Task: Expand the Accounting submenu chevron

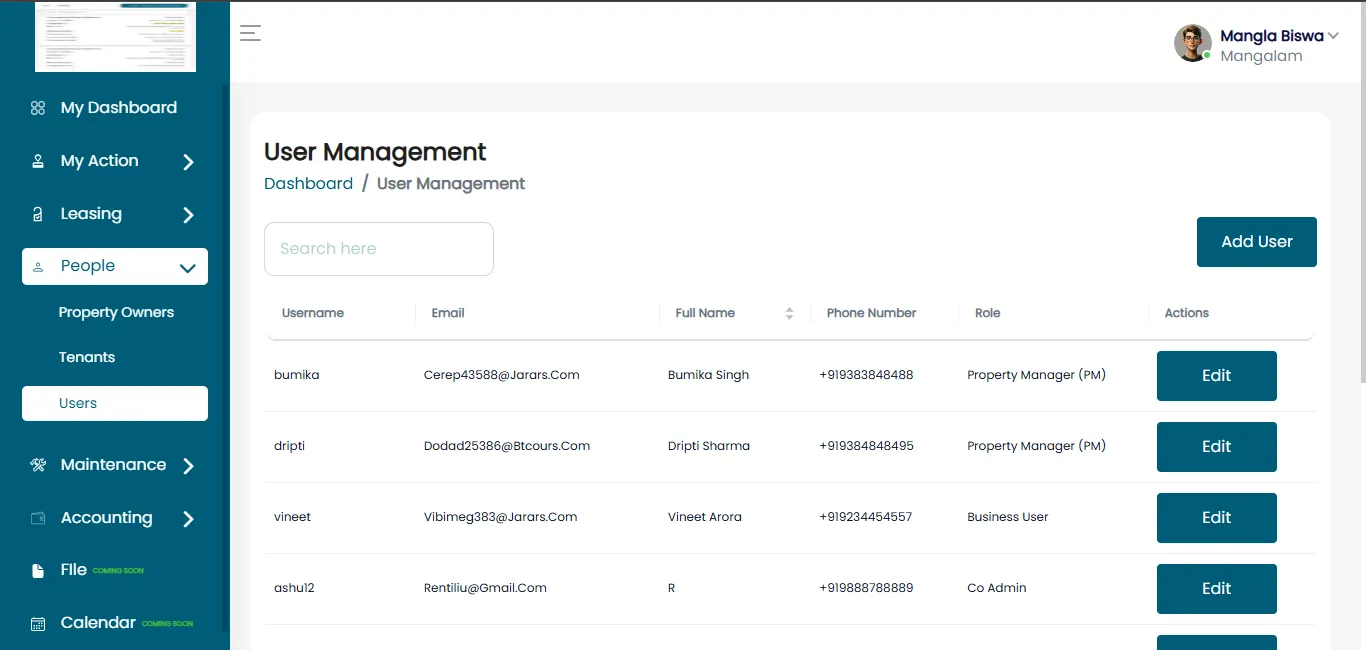Action: pyautogui.click(x=188, y=519)
